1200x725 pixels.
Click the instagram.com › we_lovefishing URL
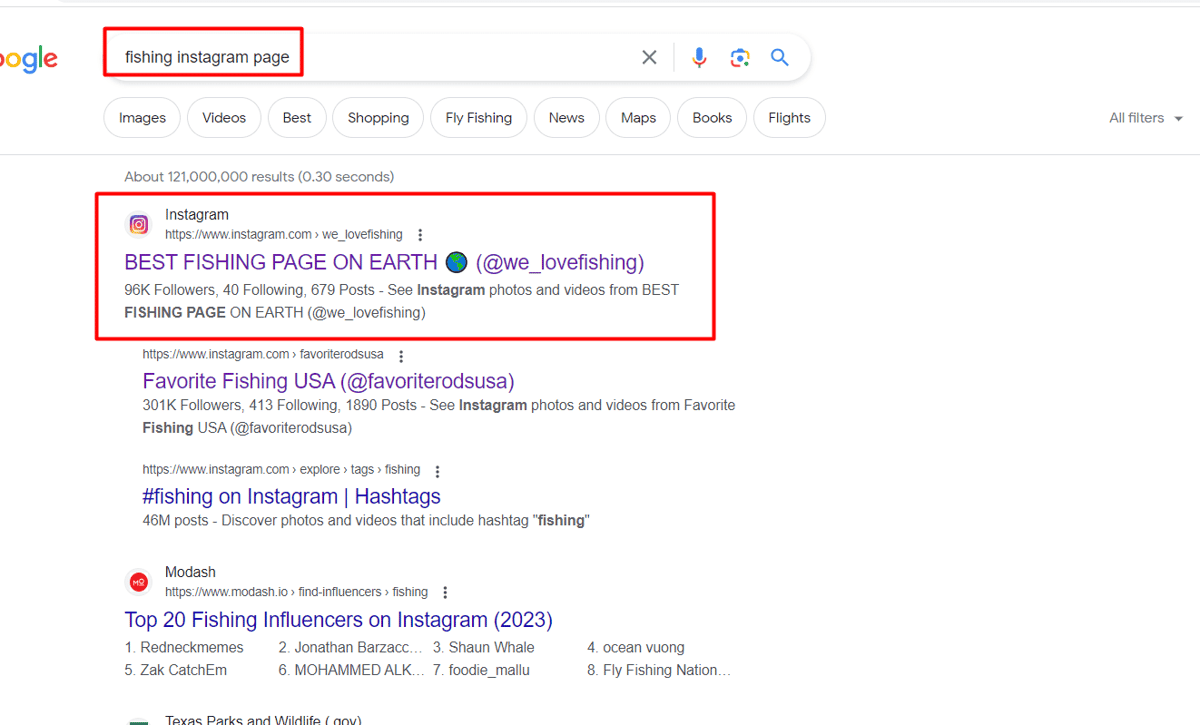(284, 235)
